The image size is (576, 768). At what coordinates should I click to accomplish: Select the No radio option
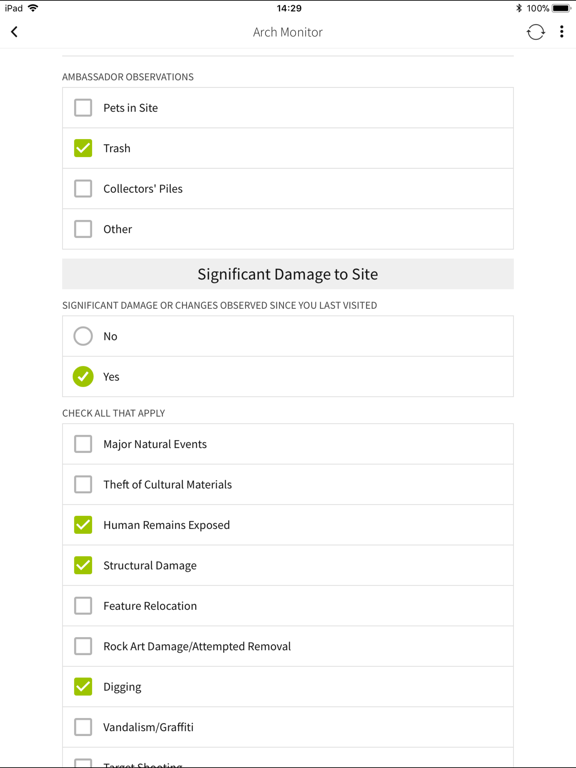83,336
